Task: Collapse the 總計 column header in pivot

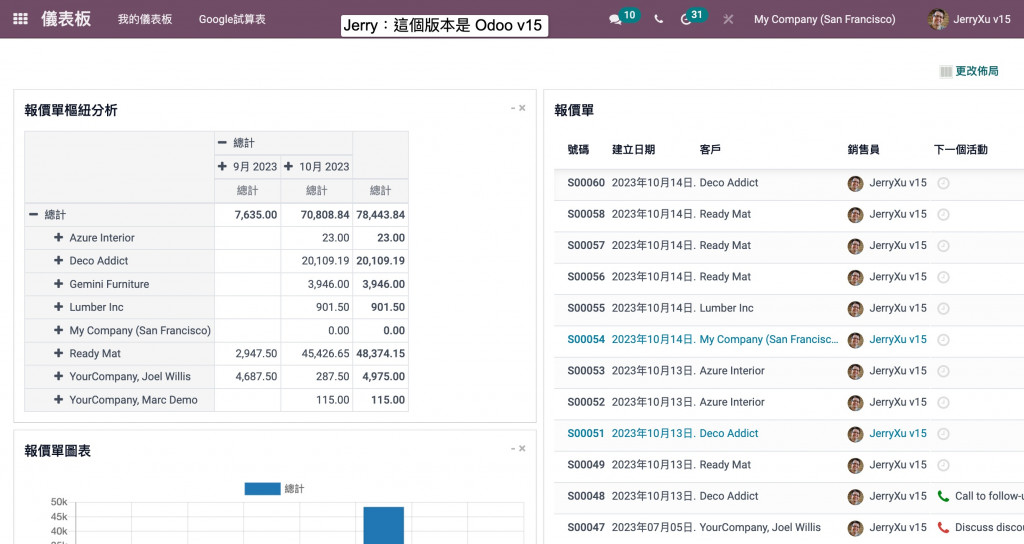Action: click(x=222, y=142)
